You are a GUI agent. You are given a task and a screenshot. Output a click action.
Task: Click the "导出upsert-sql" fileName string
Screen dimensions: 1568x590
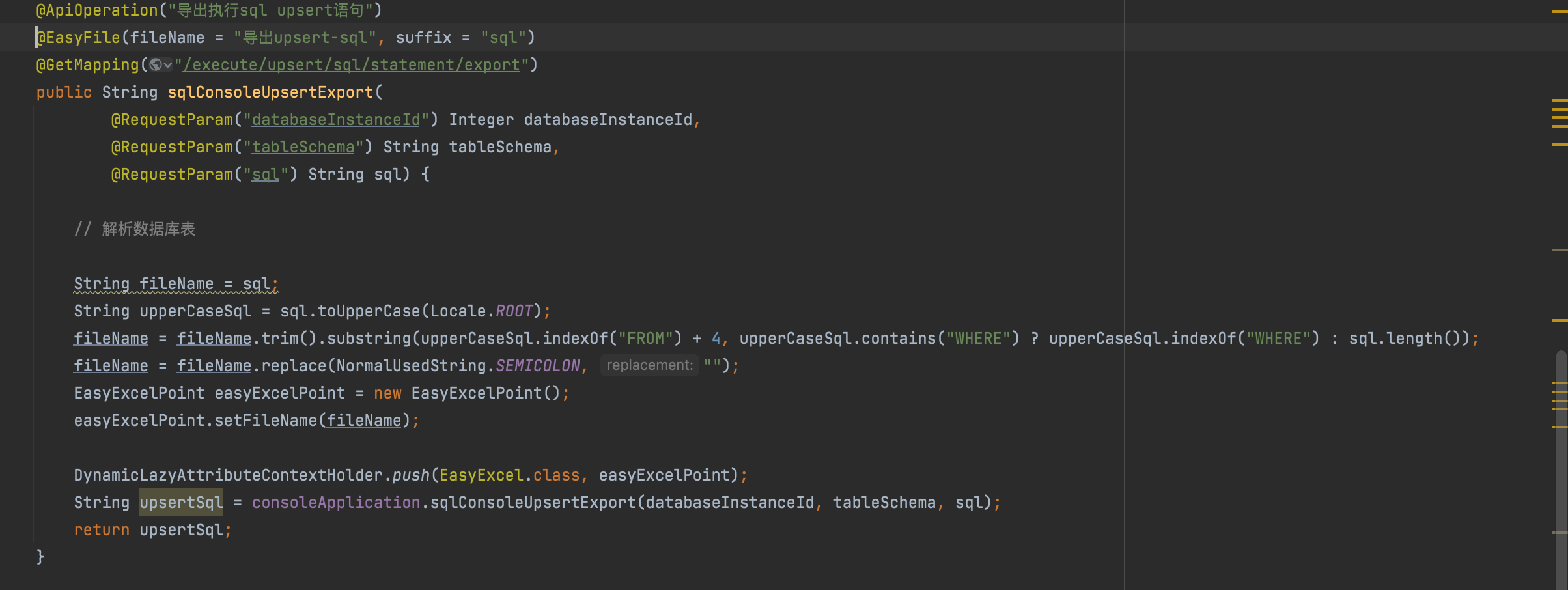tap(305, 38)
